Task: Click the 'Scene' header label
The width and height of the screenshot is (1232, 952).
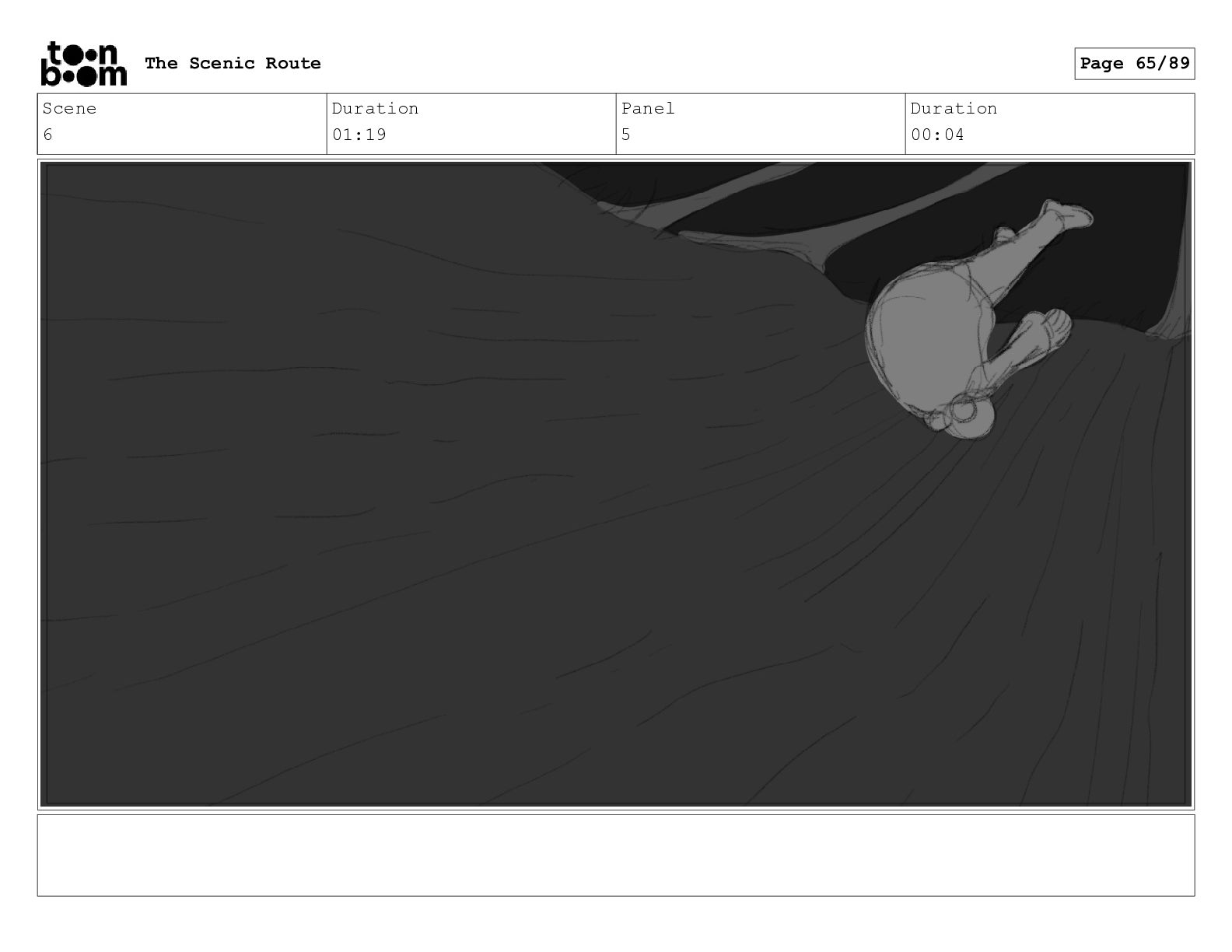Action: click(x=69, y=108)
